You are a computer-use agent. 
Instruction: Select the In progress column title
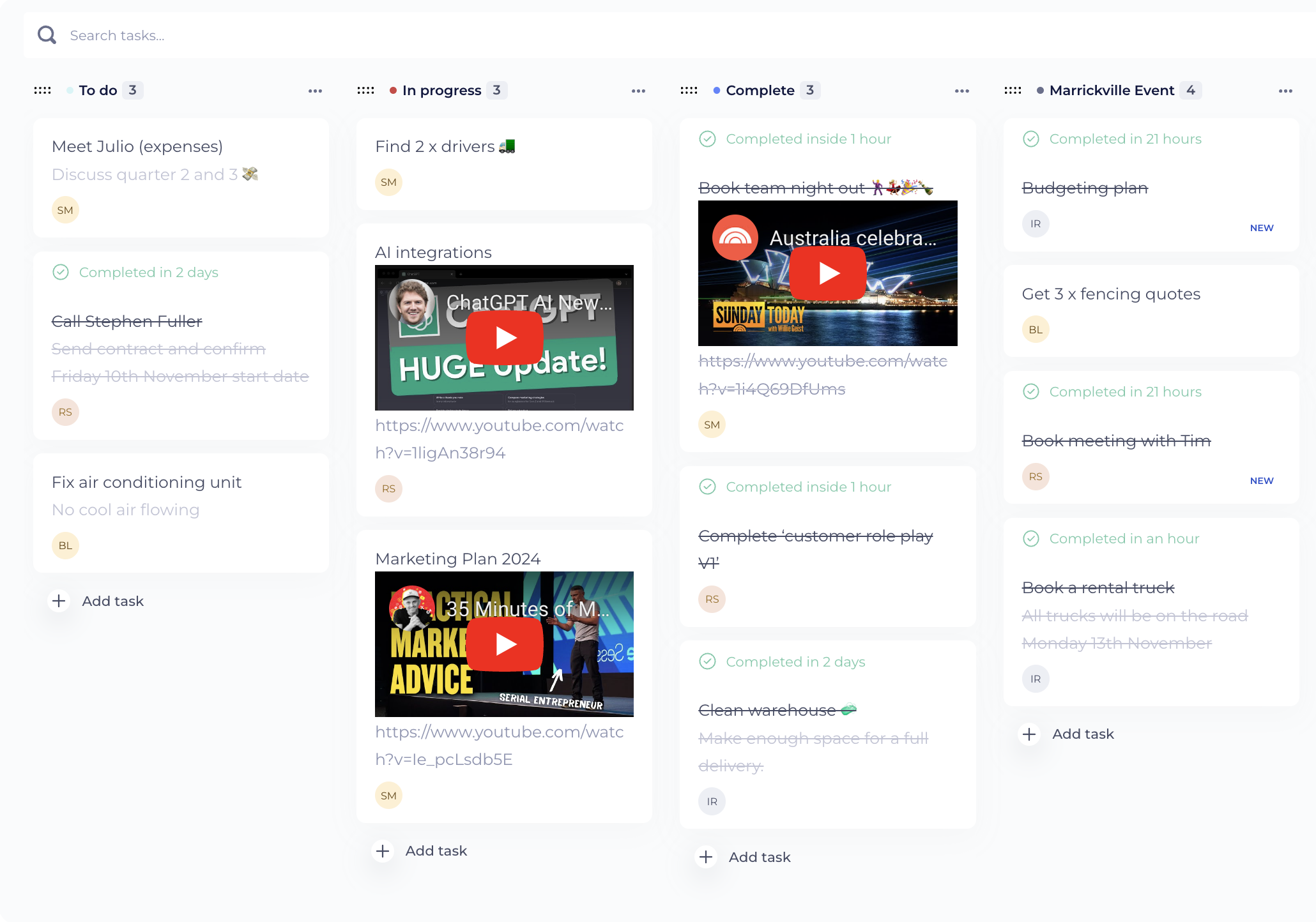pyautogui.click(x=442, y=90)
